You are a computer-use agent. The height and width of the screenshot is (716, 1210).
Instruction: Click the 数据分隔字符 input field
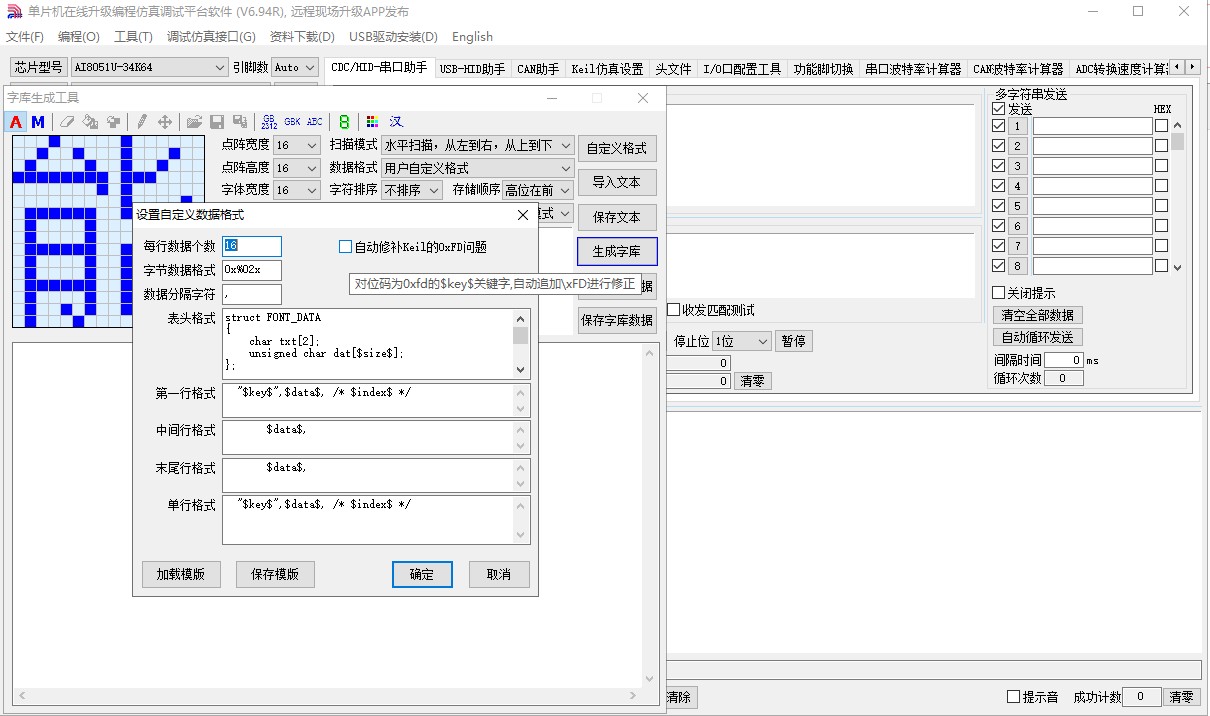[x=252, y=294]
